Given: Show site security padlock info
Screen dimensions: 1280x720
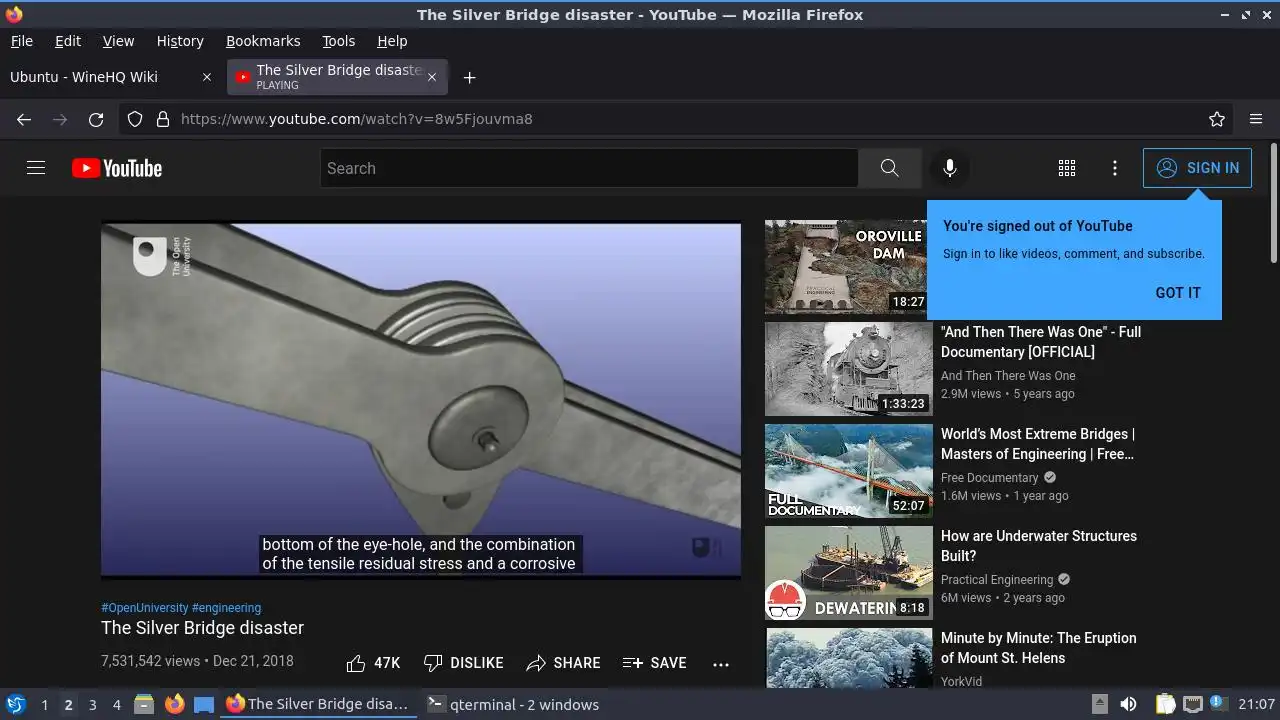Looking at the screenshot, I should pos(163,119).
